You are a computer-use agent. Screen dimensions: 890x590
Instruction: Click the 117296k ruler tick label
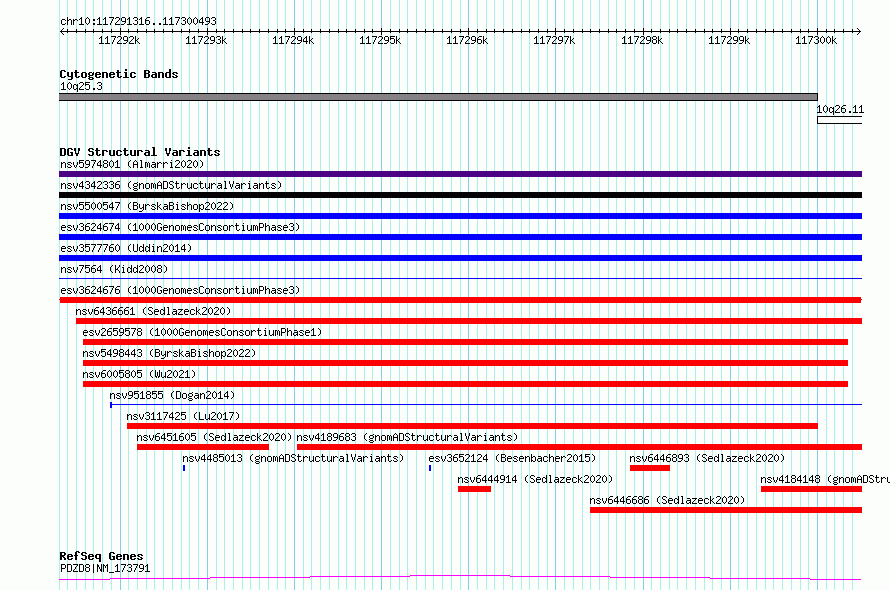coord(467,40)
